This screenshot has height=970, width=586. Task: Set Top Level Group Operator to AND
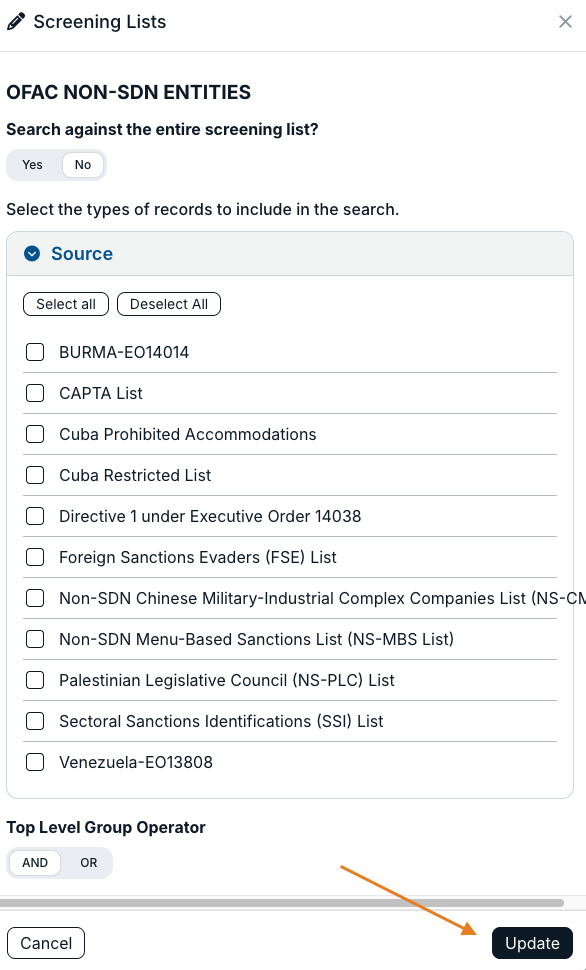pyautogui.click(x=35, y=863)
